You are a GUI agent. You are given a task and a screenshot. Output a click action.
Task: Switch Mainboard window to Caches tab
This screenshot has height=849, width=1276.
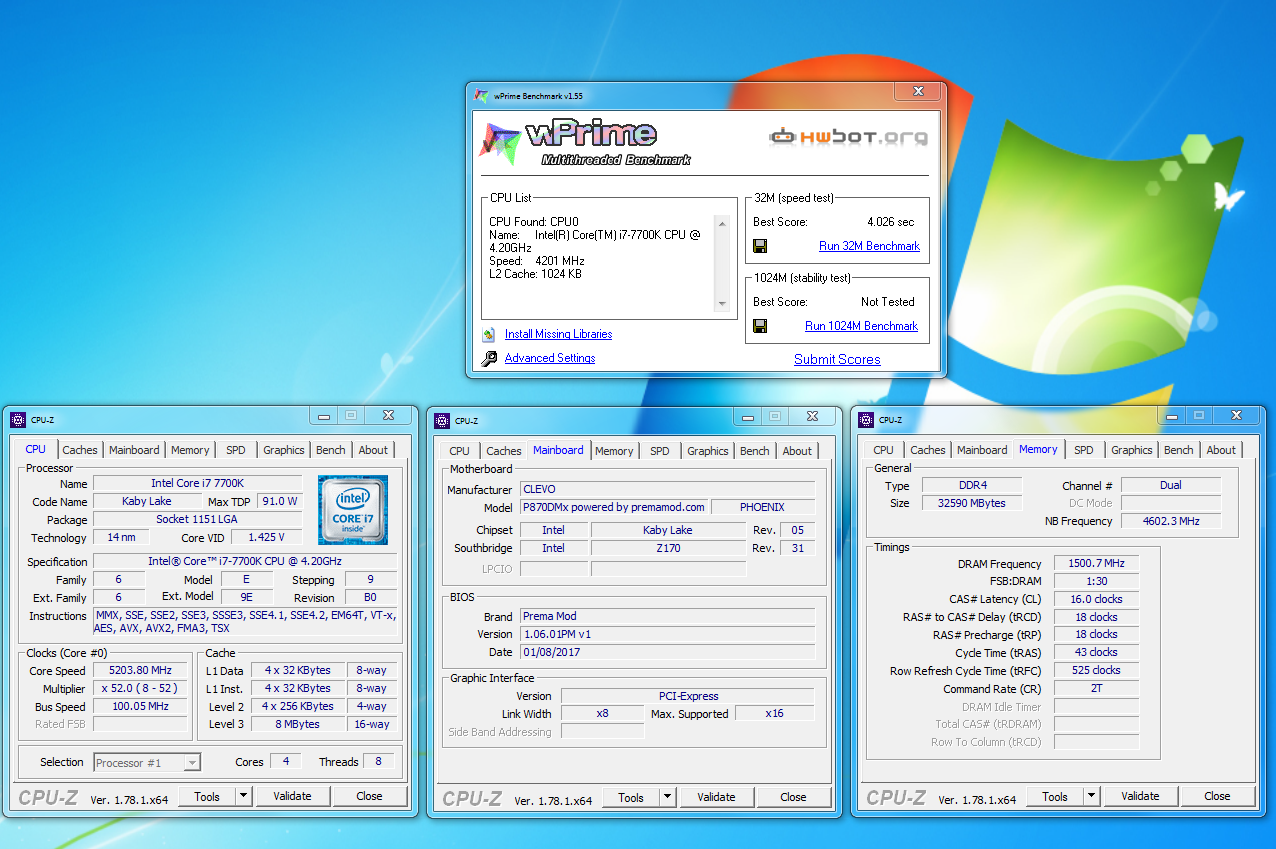coord(504,451)
